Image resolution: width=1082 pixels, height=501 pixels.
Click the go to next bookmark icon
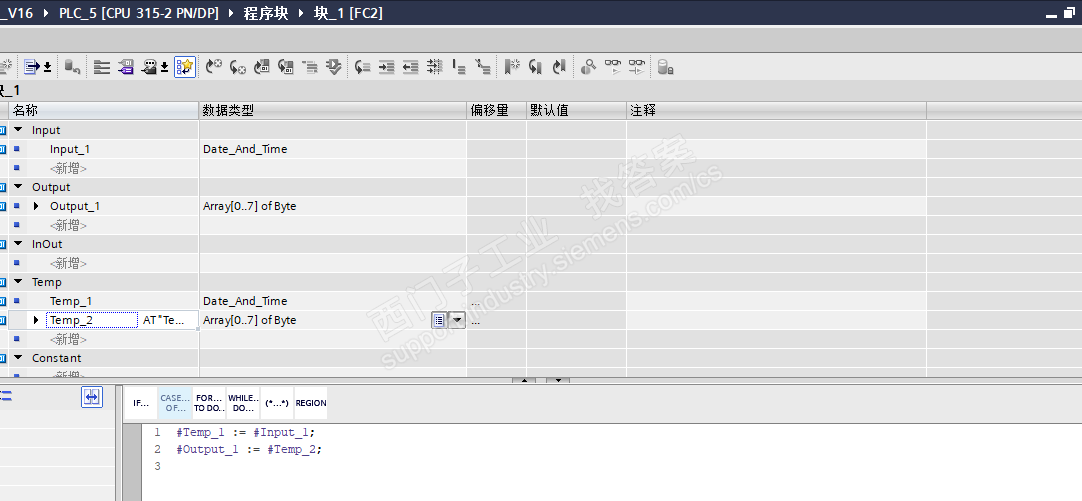point(560,67)
